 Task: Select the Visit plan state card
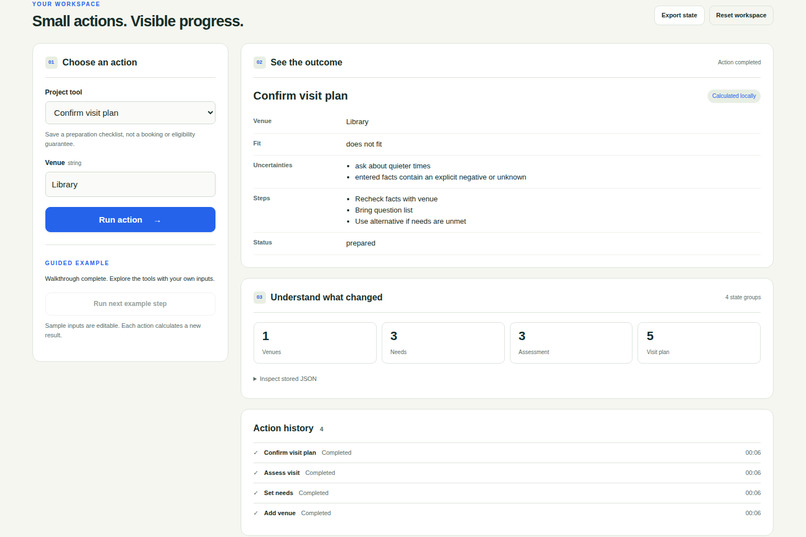click(699, 343)
